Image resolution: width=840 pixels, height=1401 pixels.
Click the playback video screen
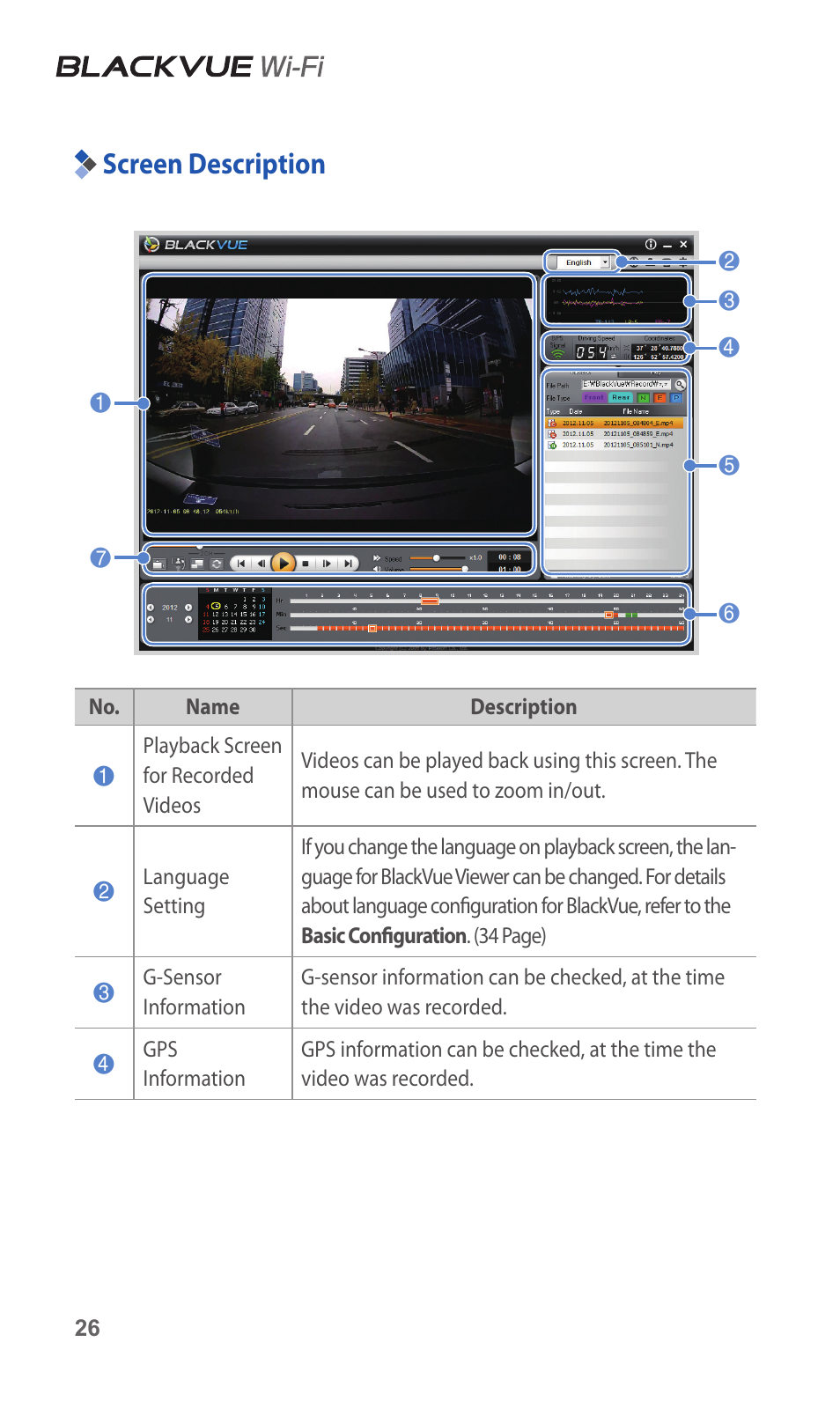click(x=339, y=406)
